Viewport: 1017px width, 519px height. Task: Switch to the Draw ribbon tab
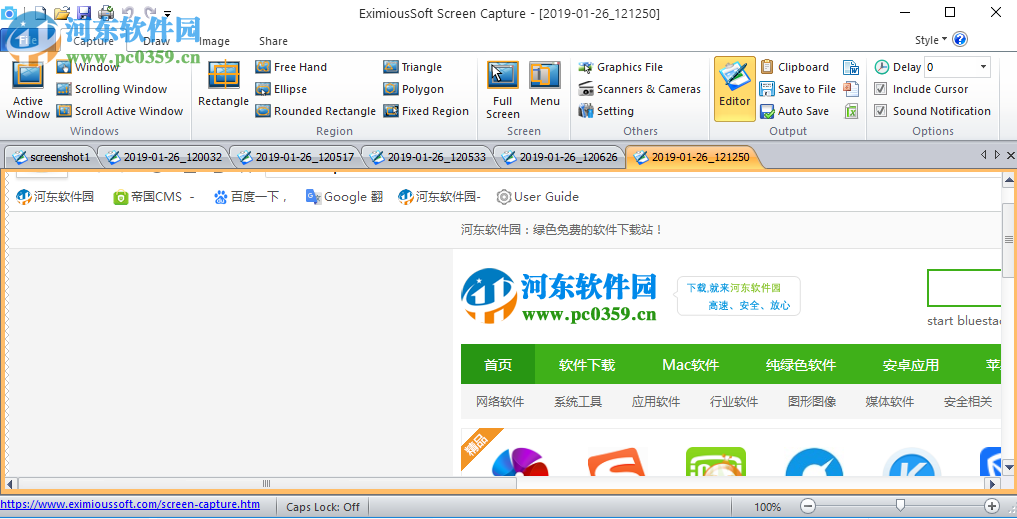(156, 41)
